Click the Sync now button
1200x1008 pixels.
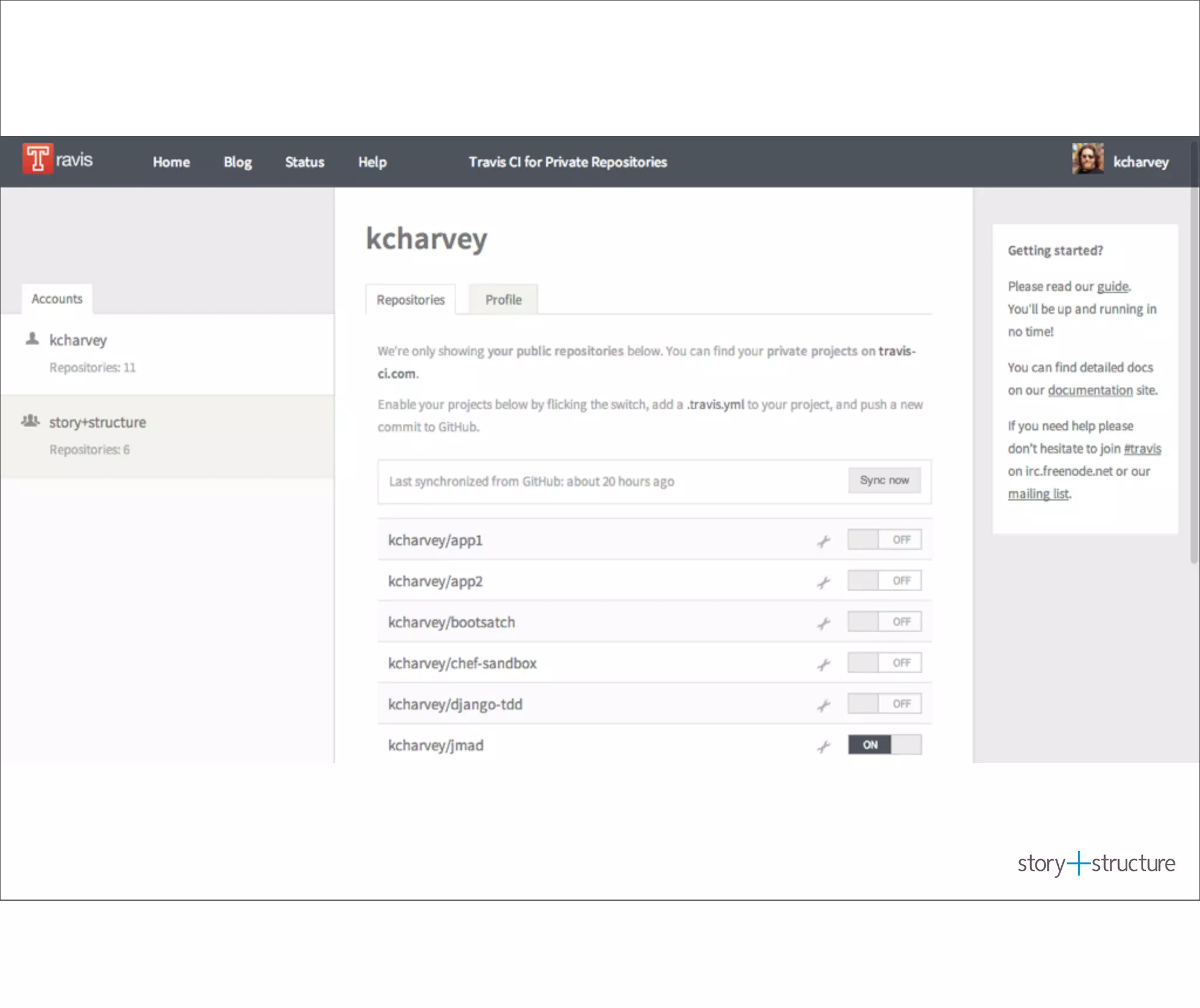884,480
